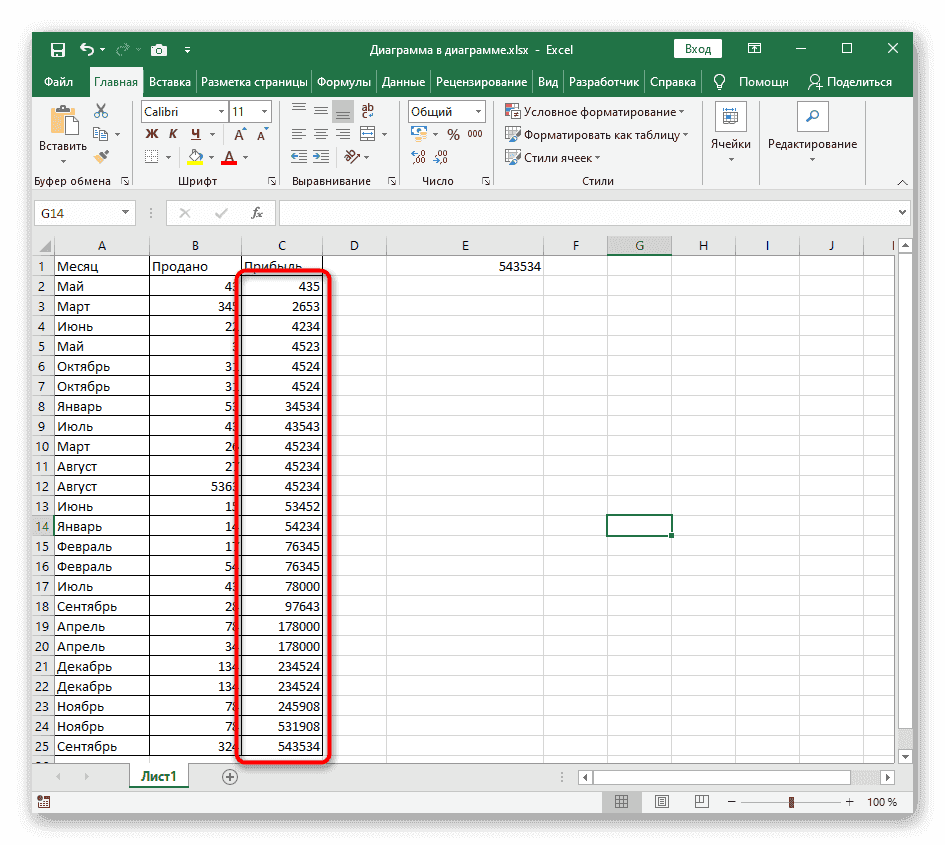The height and width of the screenshot is (845, 945).
Task: Select the Лист1 sheet tab
Action: click(158, 776)
